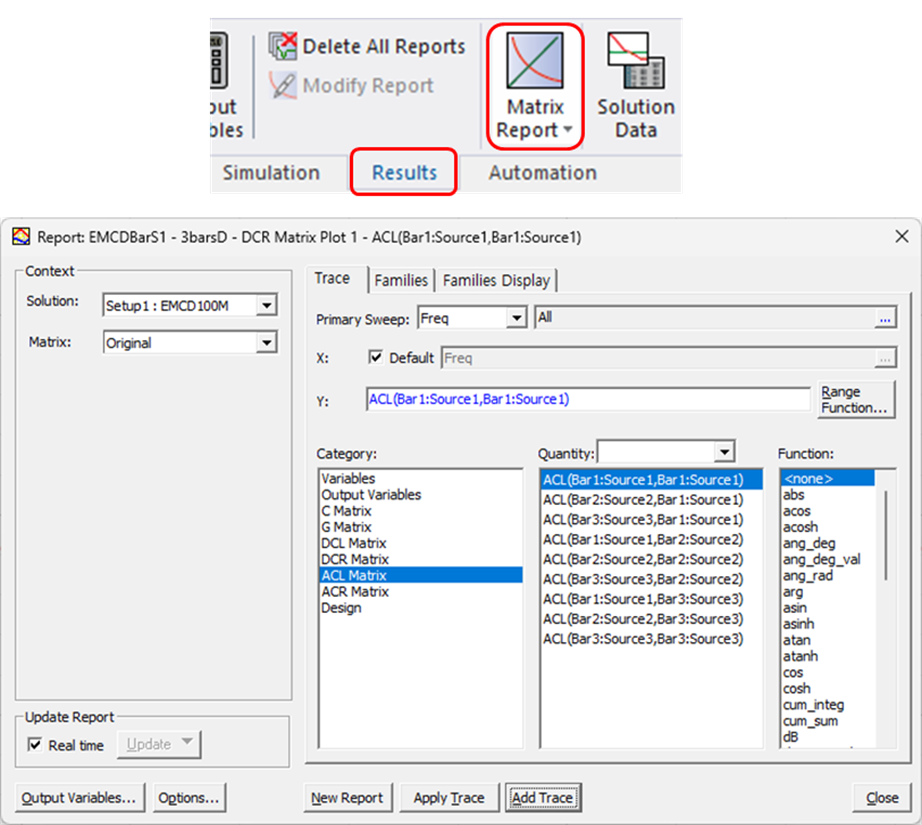Switch to the Families tab
The width and height of the screenshot is (922, 825).
pos(400,281)
